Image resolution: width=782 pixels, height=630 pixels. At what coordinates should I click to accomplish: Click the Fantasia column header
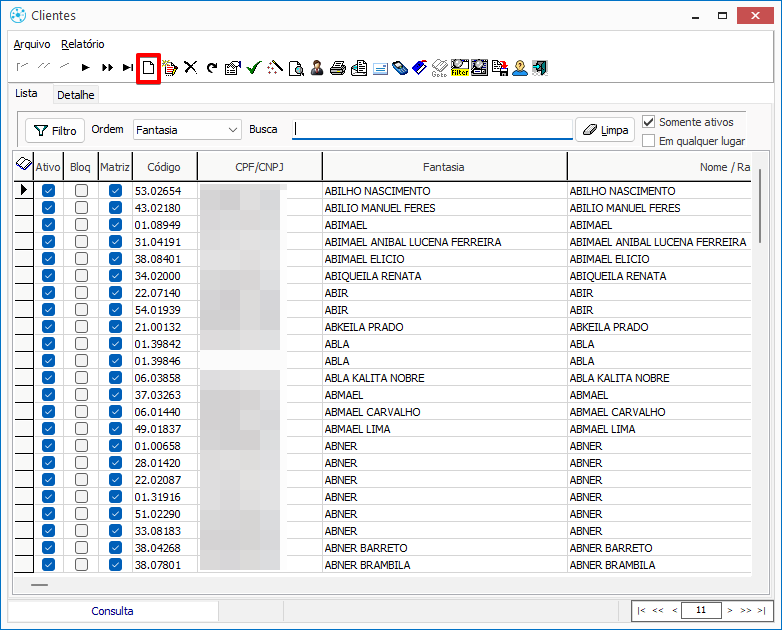tap(444, 167)
